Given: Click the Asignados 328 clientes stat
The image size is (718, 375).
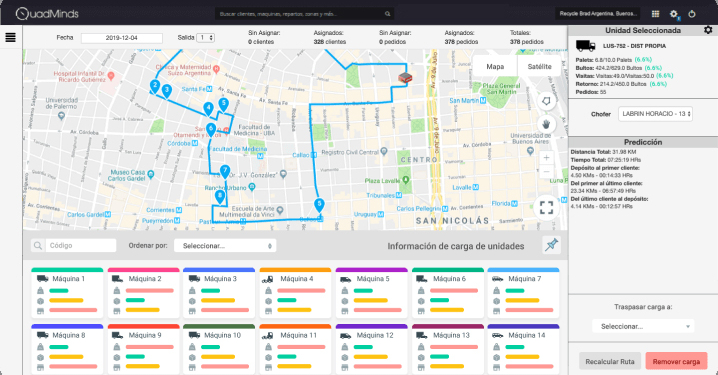Looking at the screenshot, I should pyautogui.click(x=330, y=37).
